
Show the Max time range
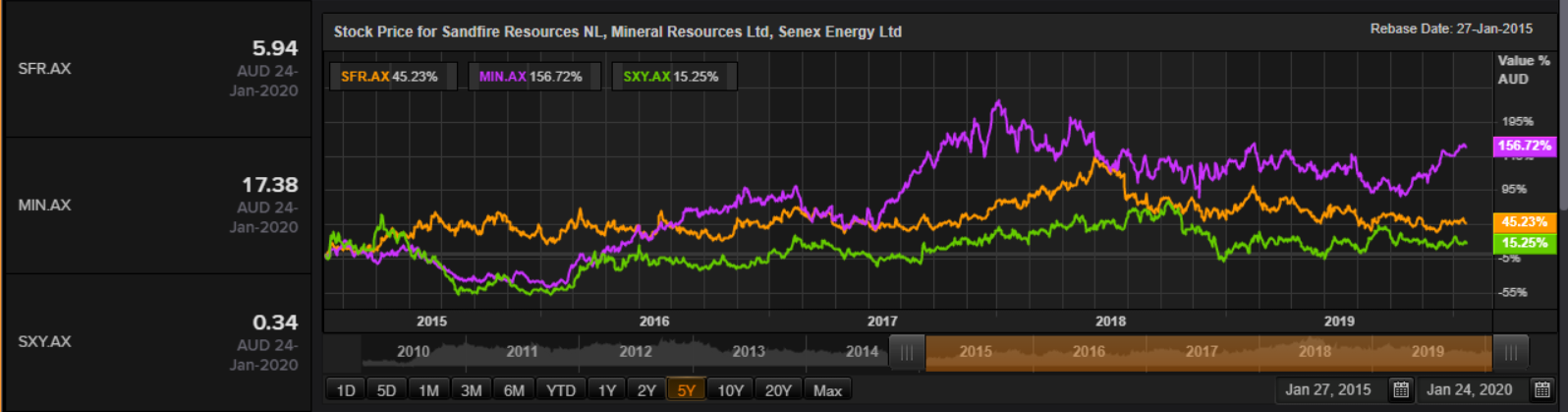click(828, 390)
